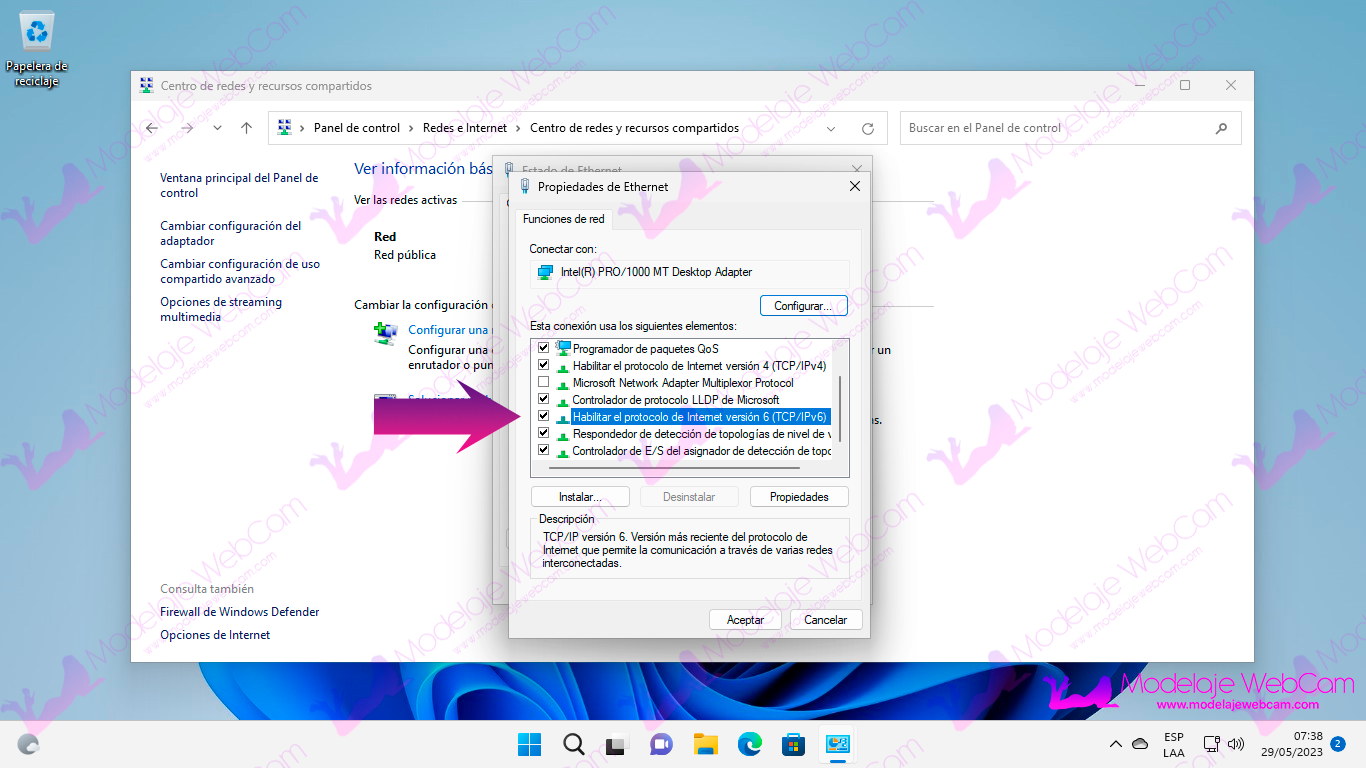1366x768 pixels.
Task: Click the Windows Start button
Action: [529, 744]
